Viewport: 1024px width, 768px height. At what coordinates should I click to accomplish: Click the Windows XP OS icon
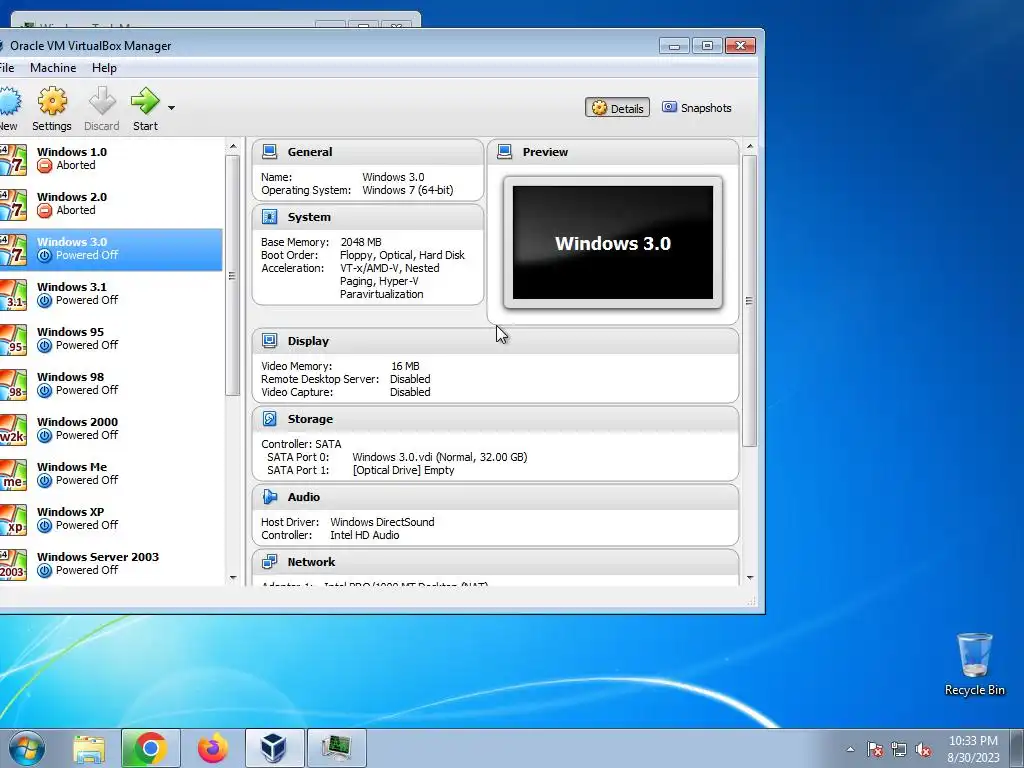13,520
